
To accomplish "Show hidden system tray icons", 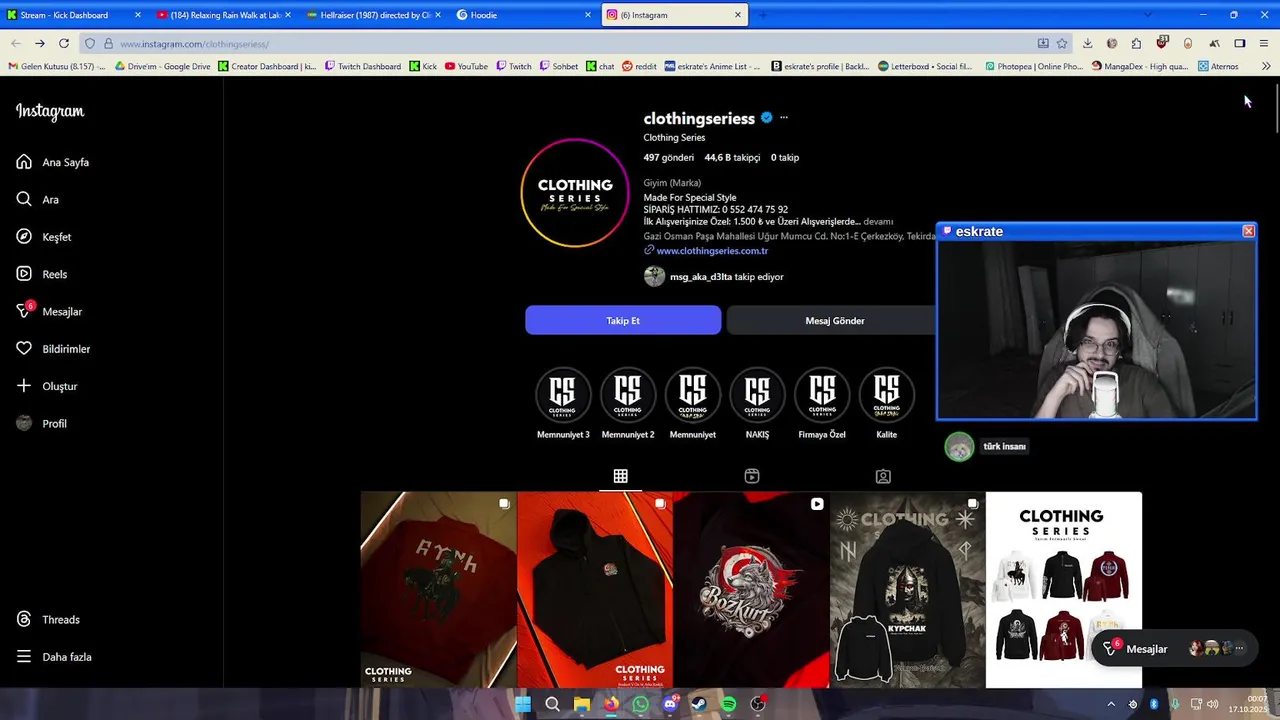I will click(x=1110, y=704).
